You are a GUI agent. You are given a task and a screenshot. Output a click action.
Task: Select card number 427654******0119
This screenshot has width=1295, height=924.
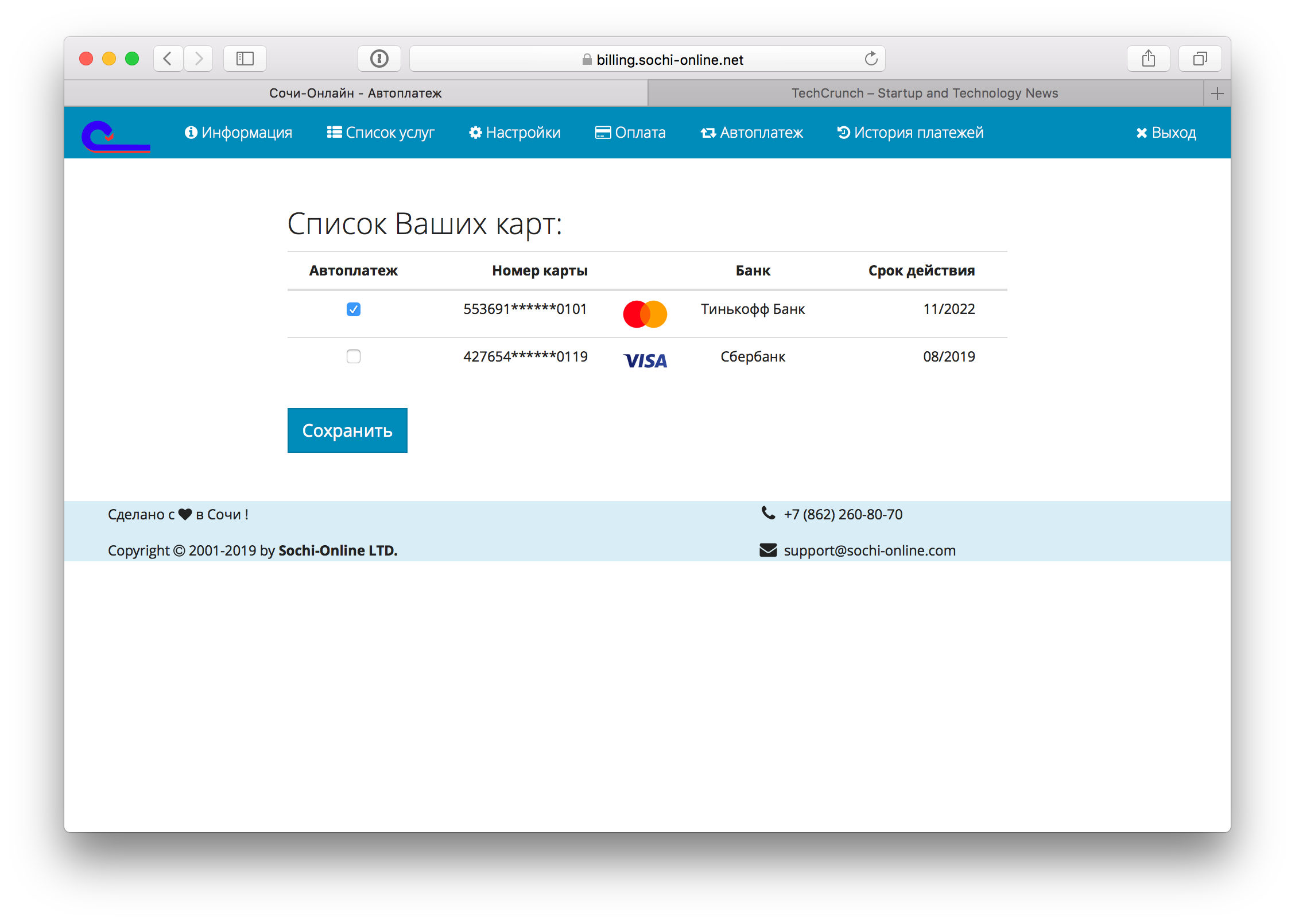coord(525,356)
